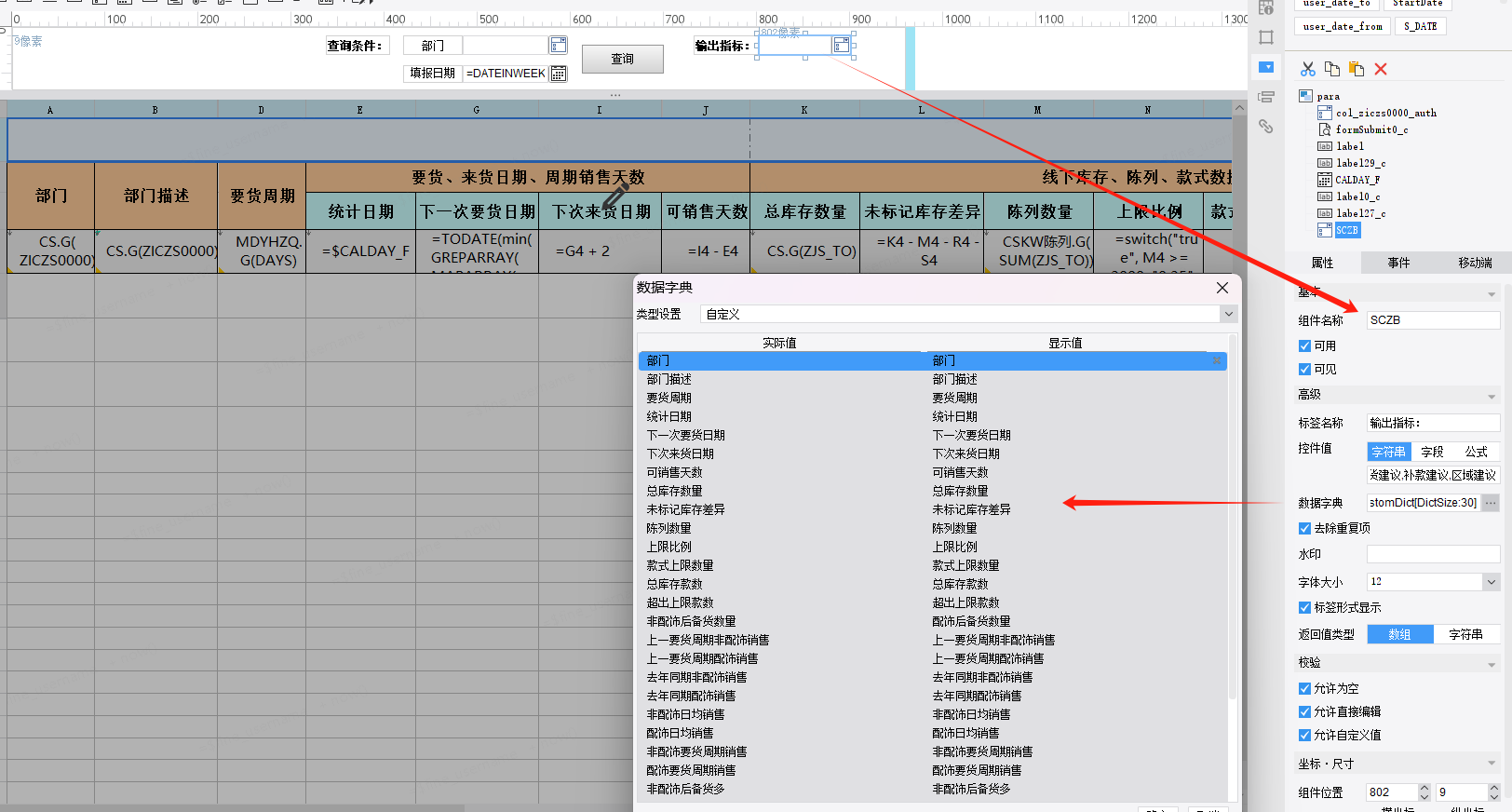Choose 字符串 as the control value type
The height and width of the screenshot is (812, 1512).
coord(1388,452)
